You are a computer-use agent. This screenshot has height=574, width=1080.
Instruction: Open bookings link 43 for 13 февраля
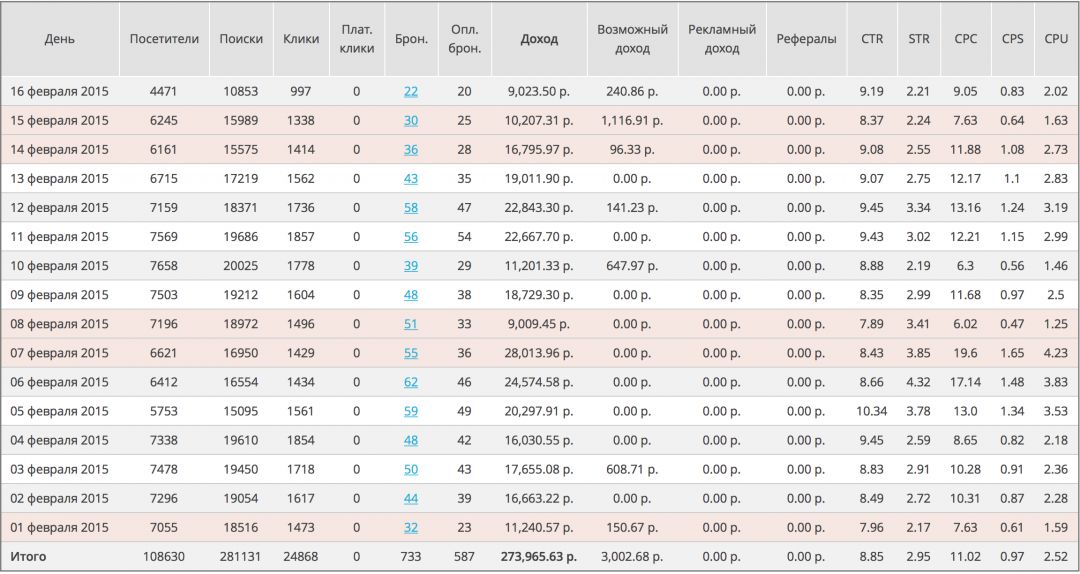click(x=411, y=179)
